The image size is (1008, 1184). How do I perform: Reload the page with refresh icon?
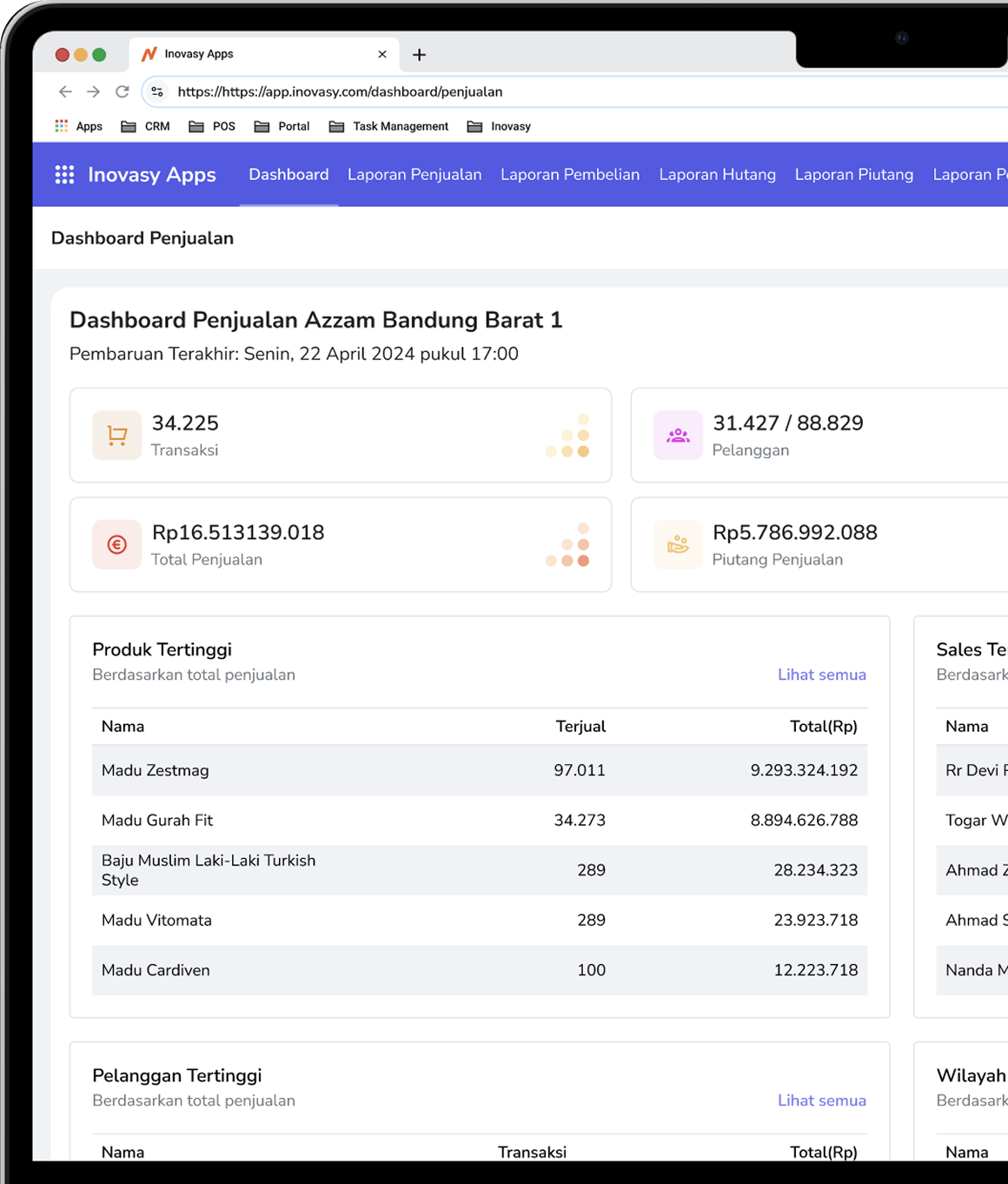tap(123, 91)
